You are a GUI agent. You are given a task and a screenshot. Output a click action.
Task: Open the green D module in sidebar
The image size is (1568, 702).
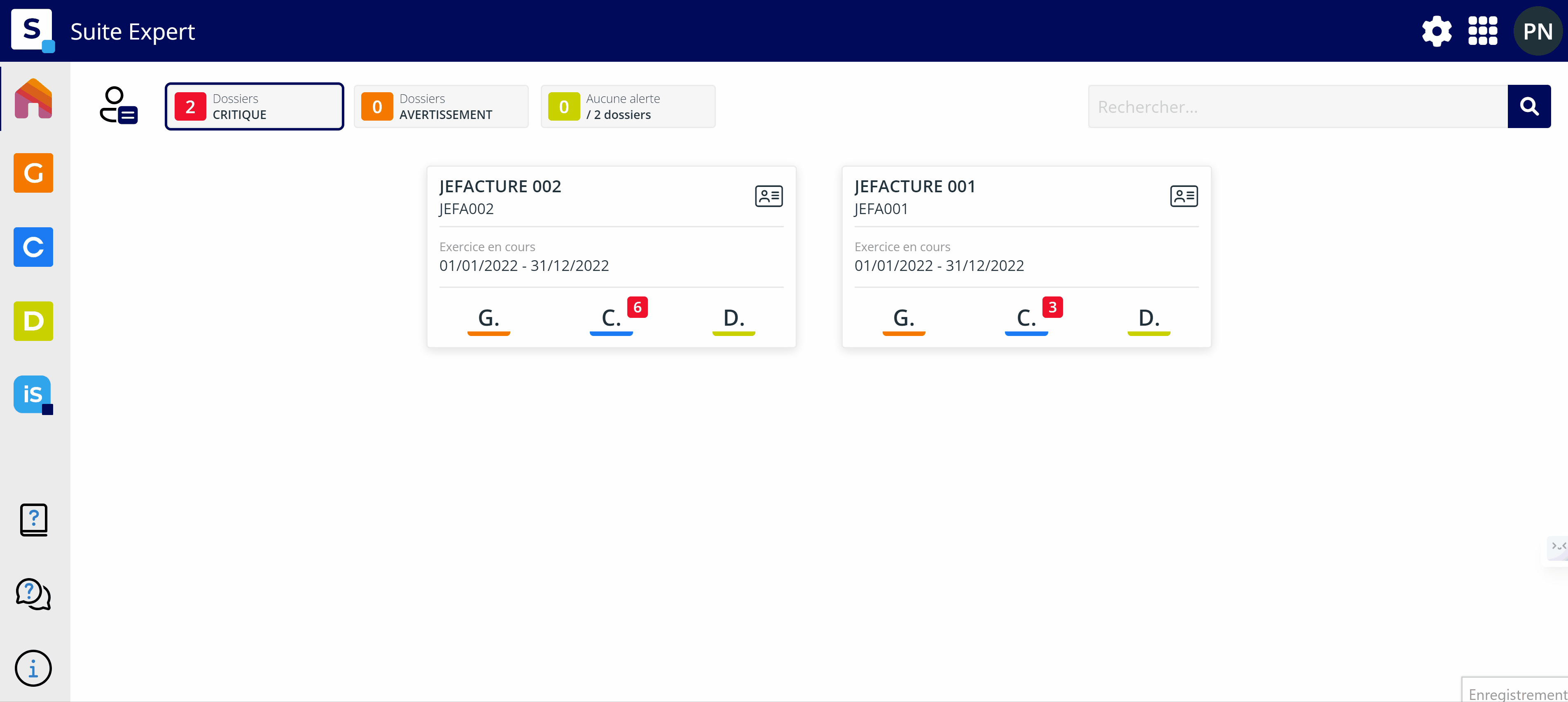tap(33, 321)
